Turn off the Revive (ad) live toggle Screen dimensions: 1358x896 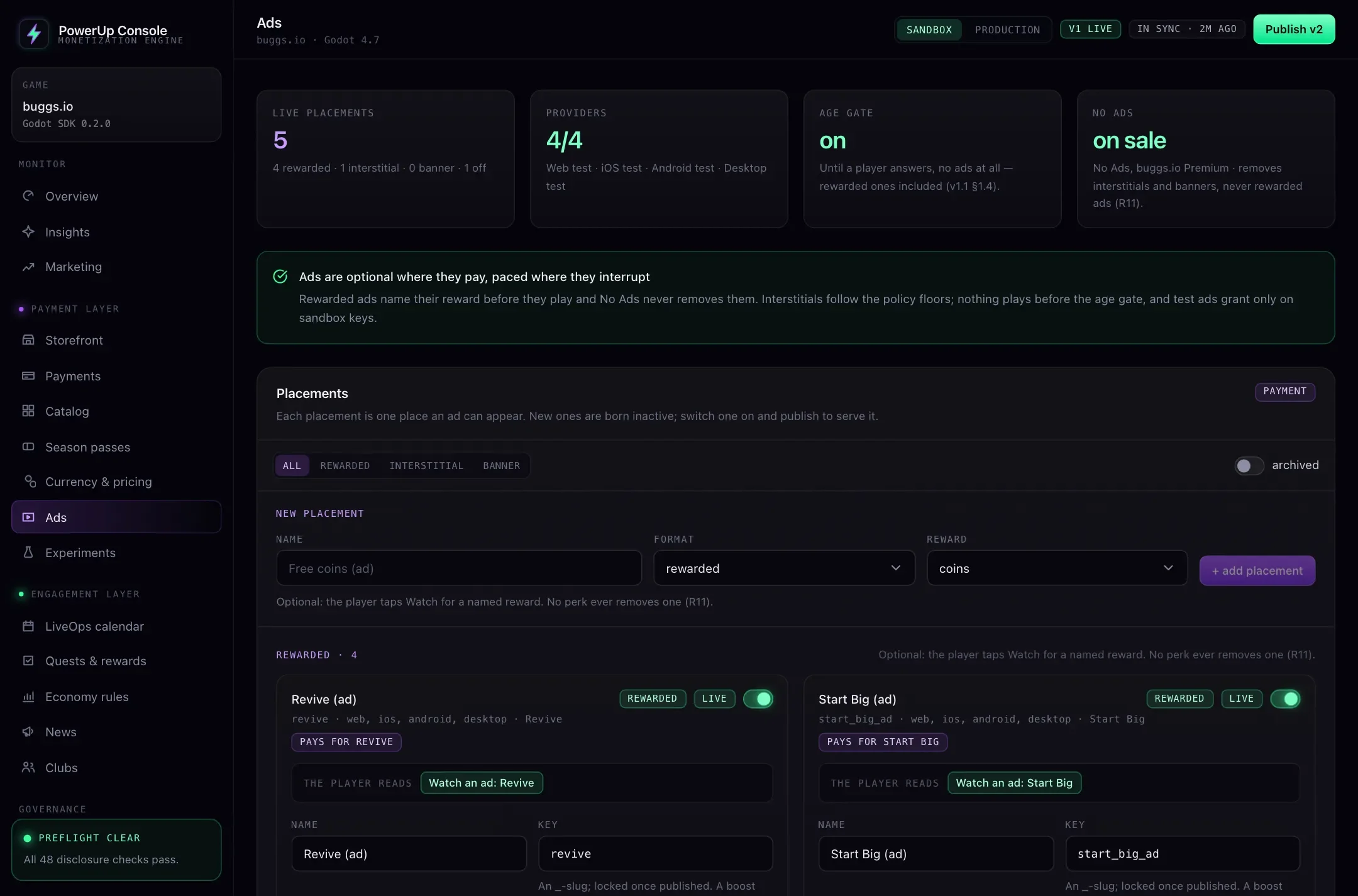tap(758, 699)
